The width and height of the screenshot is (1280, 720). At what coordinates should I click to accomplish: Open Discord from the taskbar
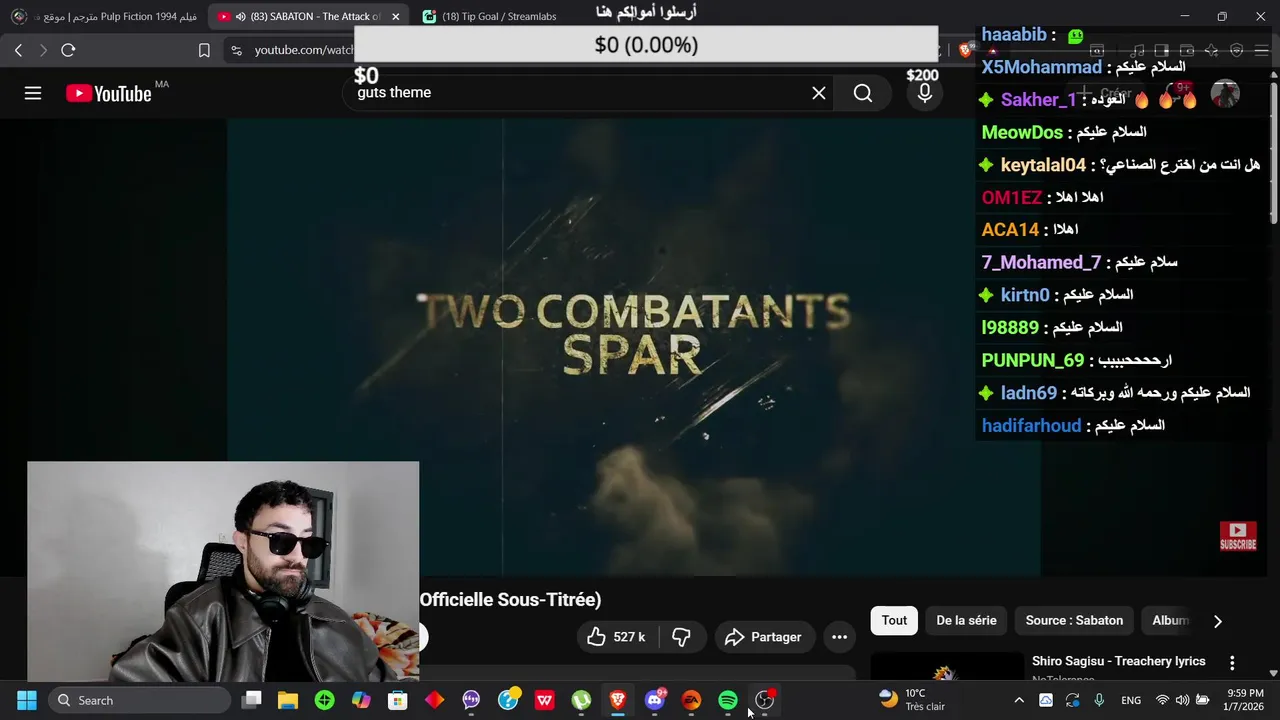(655, 700)
